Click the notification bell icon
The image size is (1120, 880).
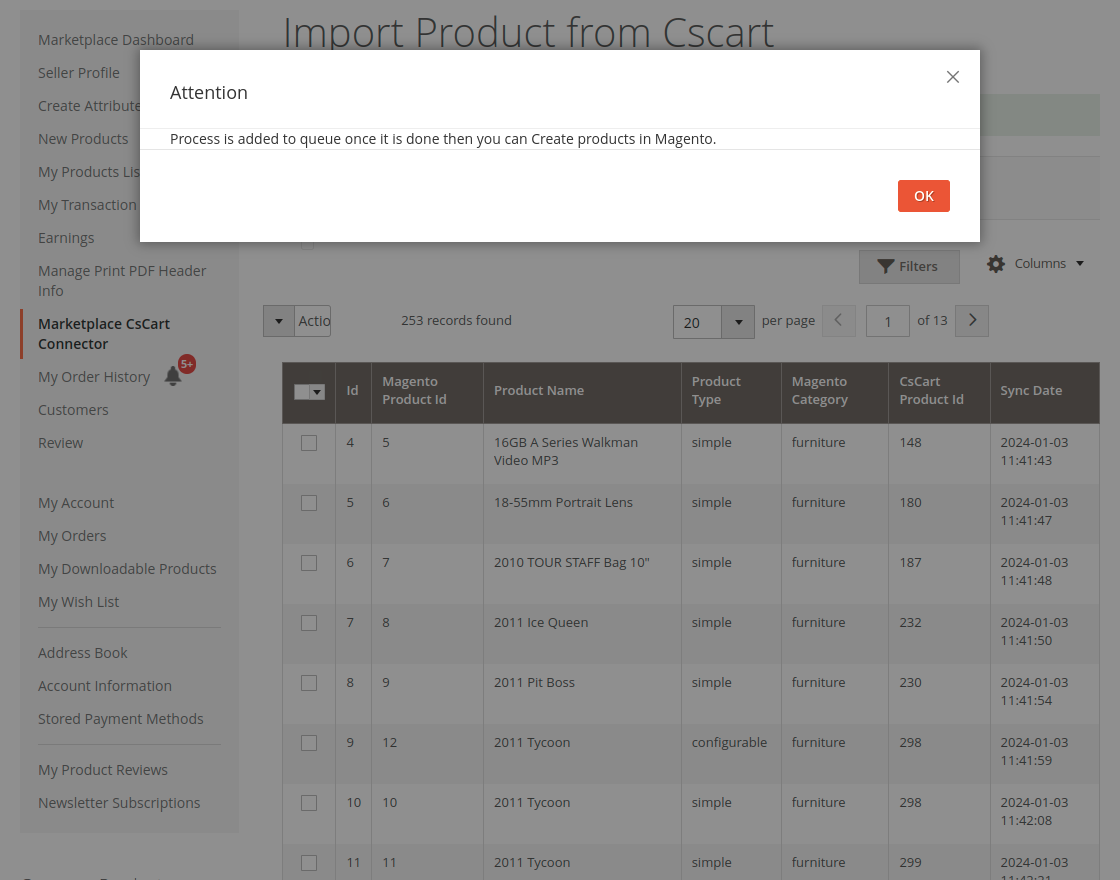(x=173, y=376)
